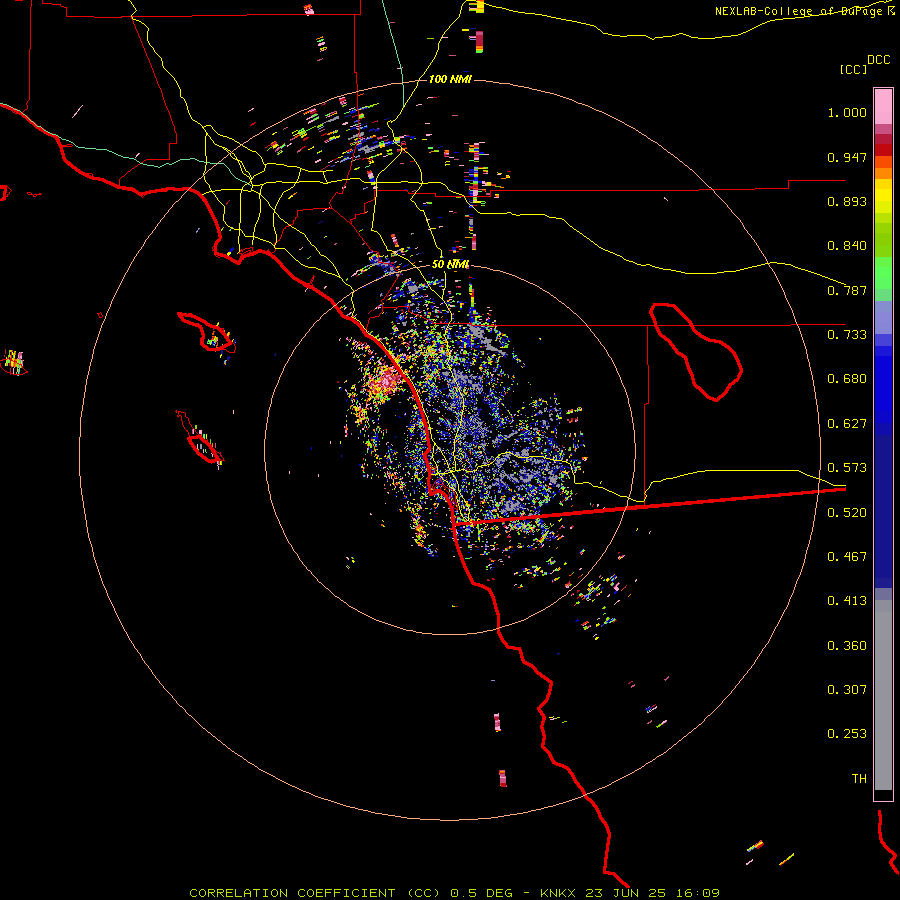900x900 pixels.
Task: Select the 0.360 scale value
Action: coord(847,646)
